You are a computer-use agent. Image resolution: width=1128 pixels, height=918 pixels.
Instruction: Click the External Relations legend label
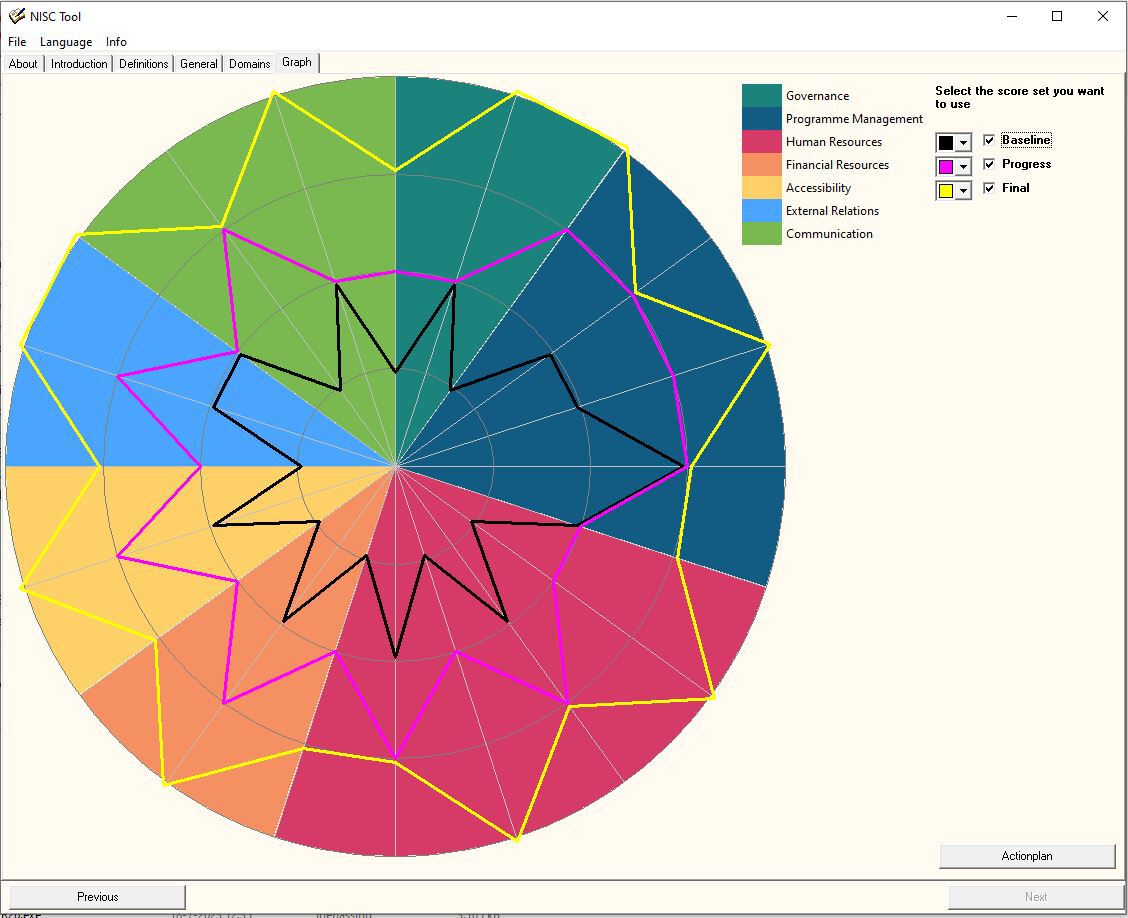pos(832,211)
